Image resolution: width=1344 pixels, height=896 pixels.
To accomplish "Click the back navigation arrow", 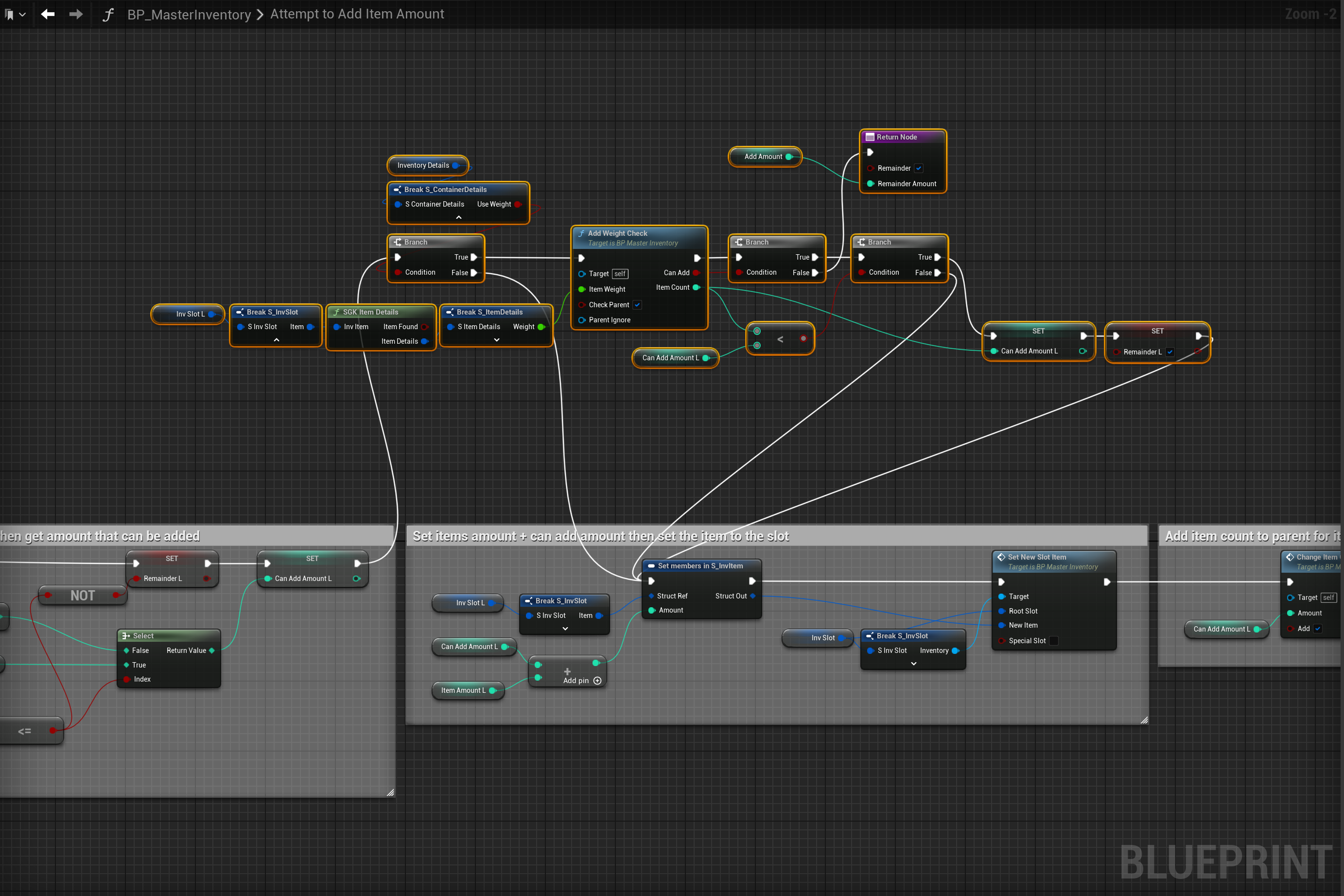I will coord(48,14).
